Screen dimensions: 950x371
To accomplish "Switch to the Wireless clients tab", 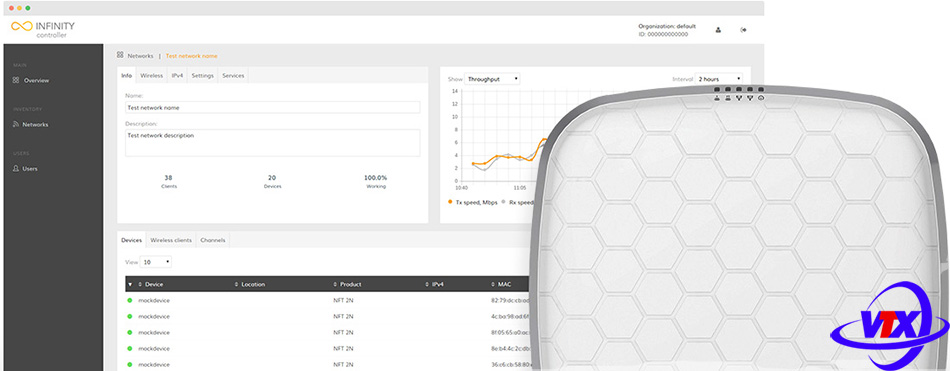I will point(171,240).
